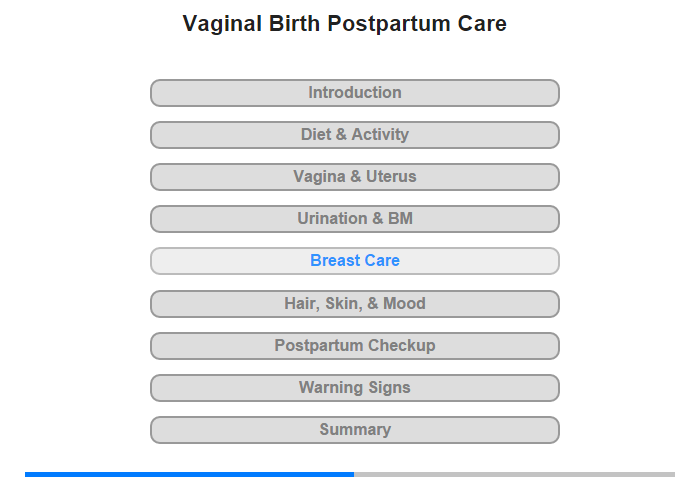View the Warning Signs section

tap(354, 388)
